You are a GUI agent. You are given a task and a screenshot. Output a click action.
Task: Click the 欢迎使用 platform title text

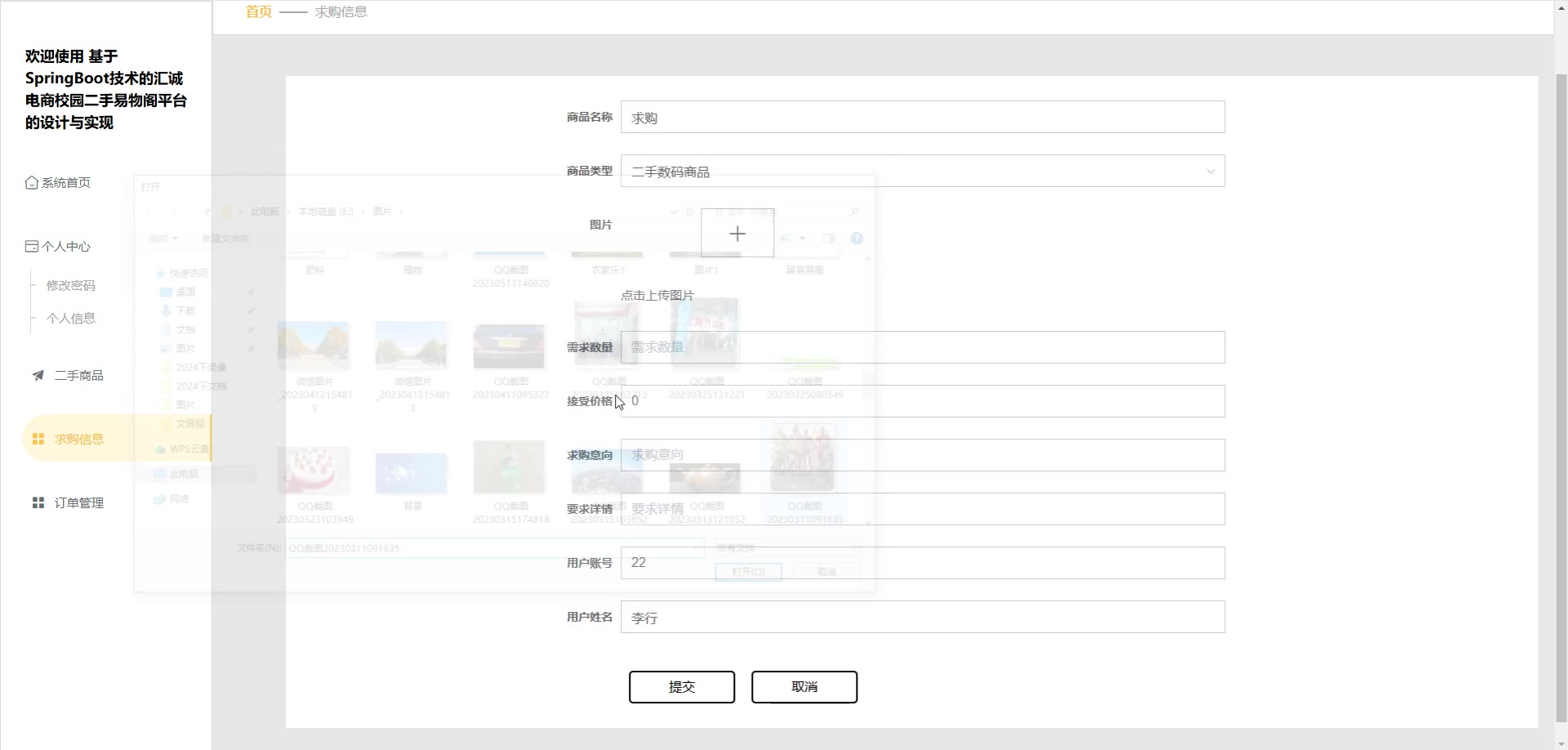(106, 89)
